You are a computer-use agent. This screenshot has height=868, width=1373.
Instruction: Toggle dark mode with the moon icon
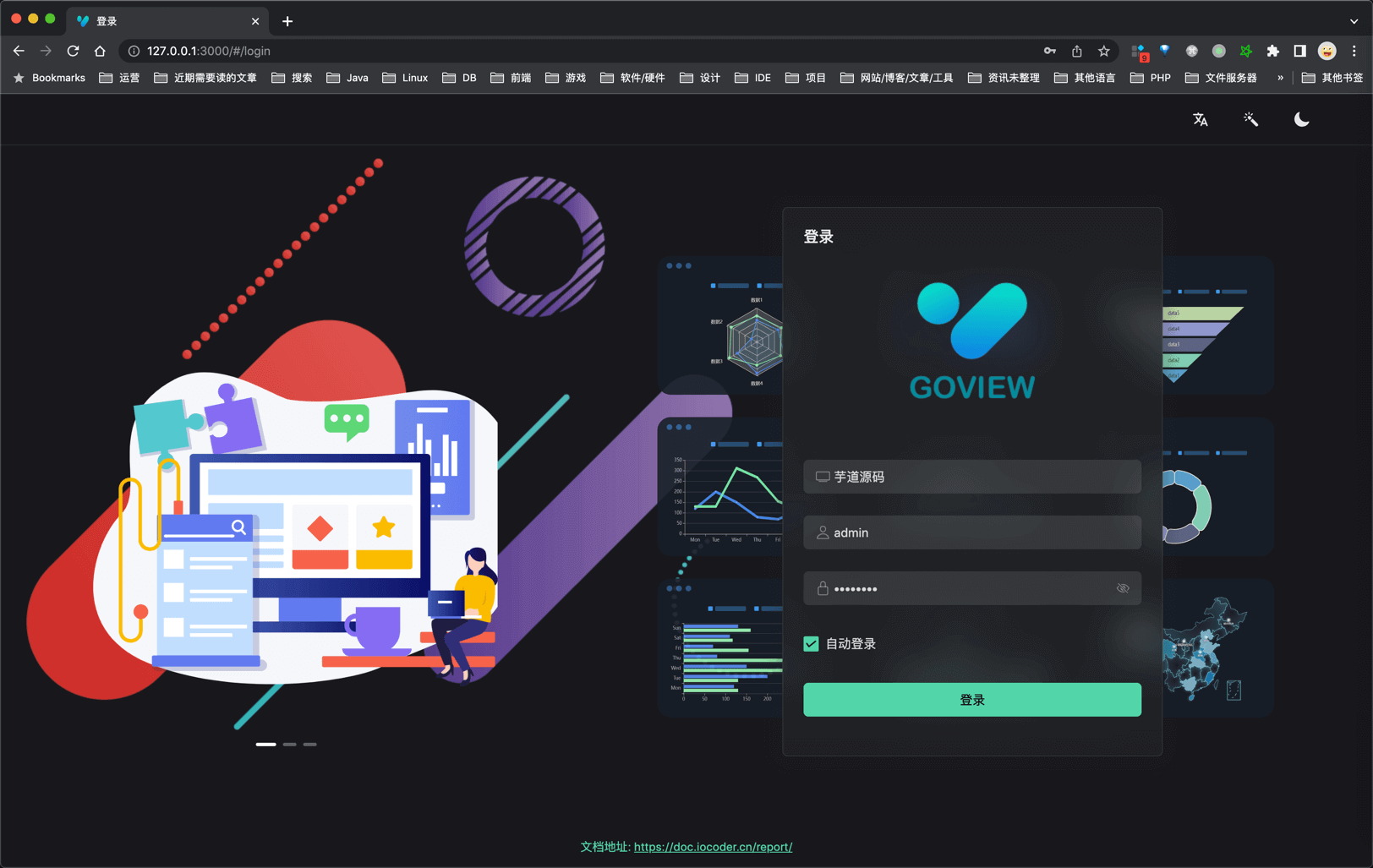[x=1301, y=120]
